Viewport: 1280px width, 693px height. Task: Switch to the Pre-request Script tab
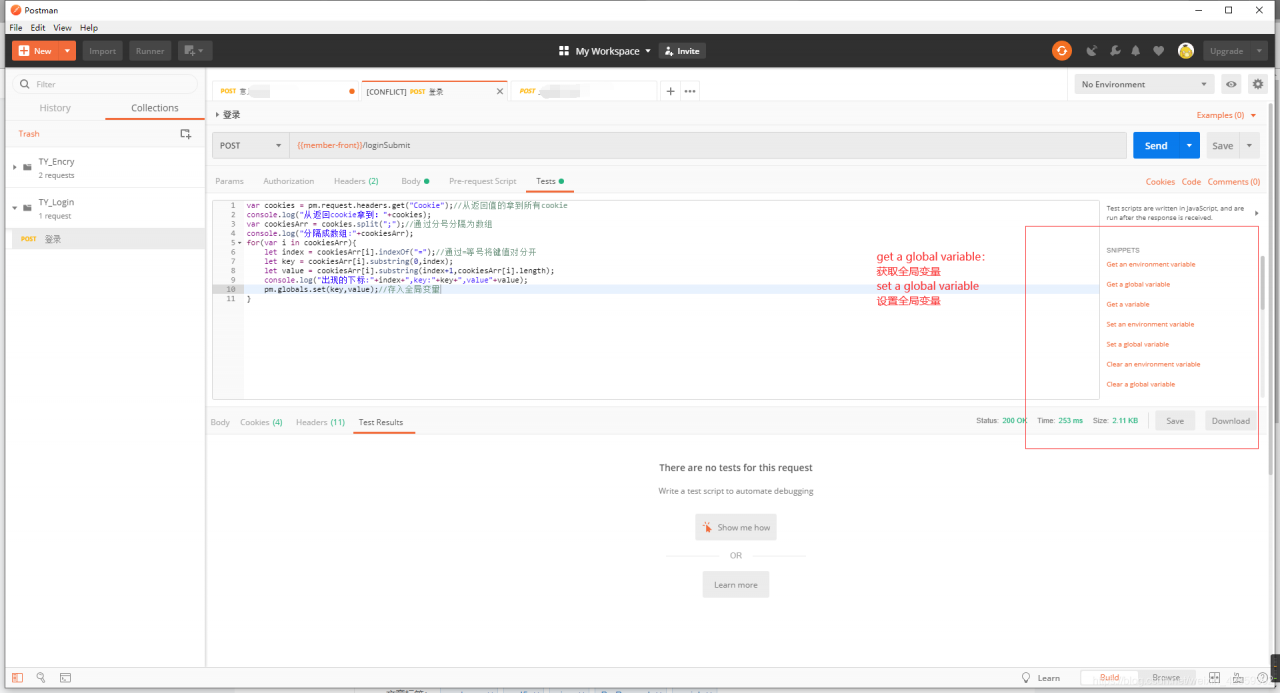point(483,181)
